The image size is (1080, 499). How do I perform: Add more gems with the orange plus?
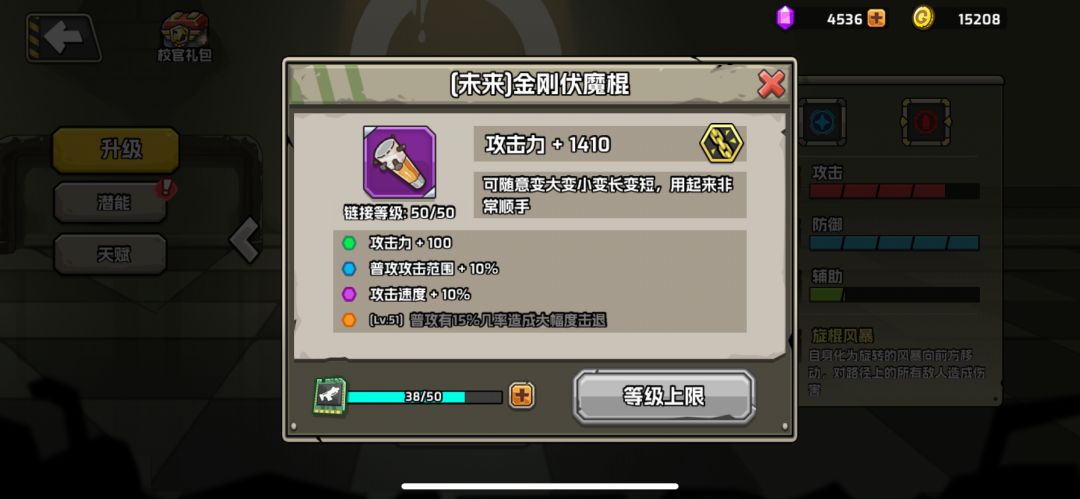pos(876,19)
